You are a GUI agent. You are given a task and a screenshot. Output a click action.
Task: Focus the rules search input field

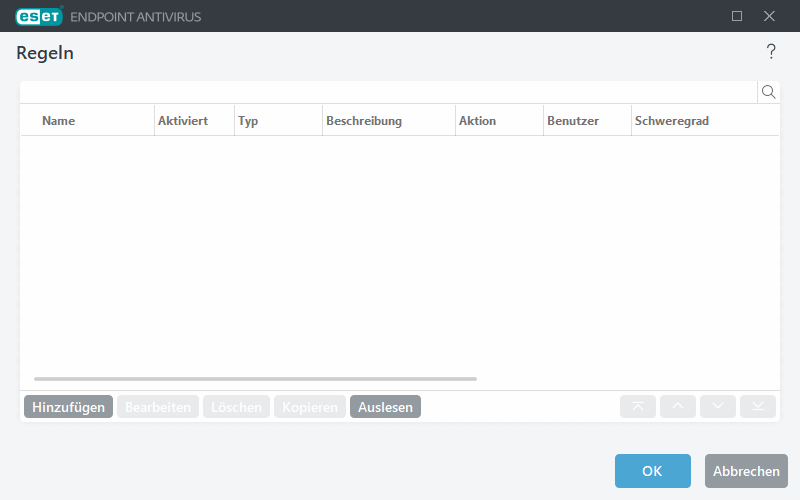tap(388, 92)
